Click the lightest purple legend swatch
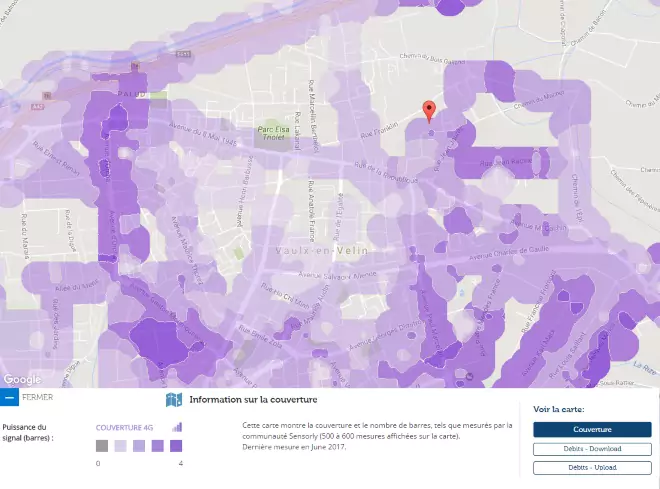Screen dimensions: 660x489 click(x=120, y=446)
